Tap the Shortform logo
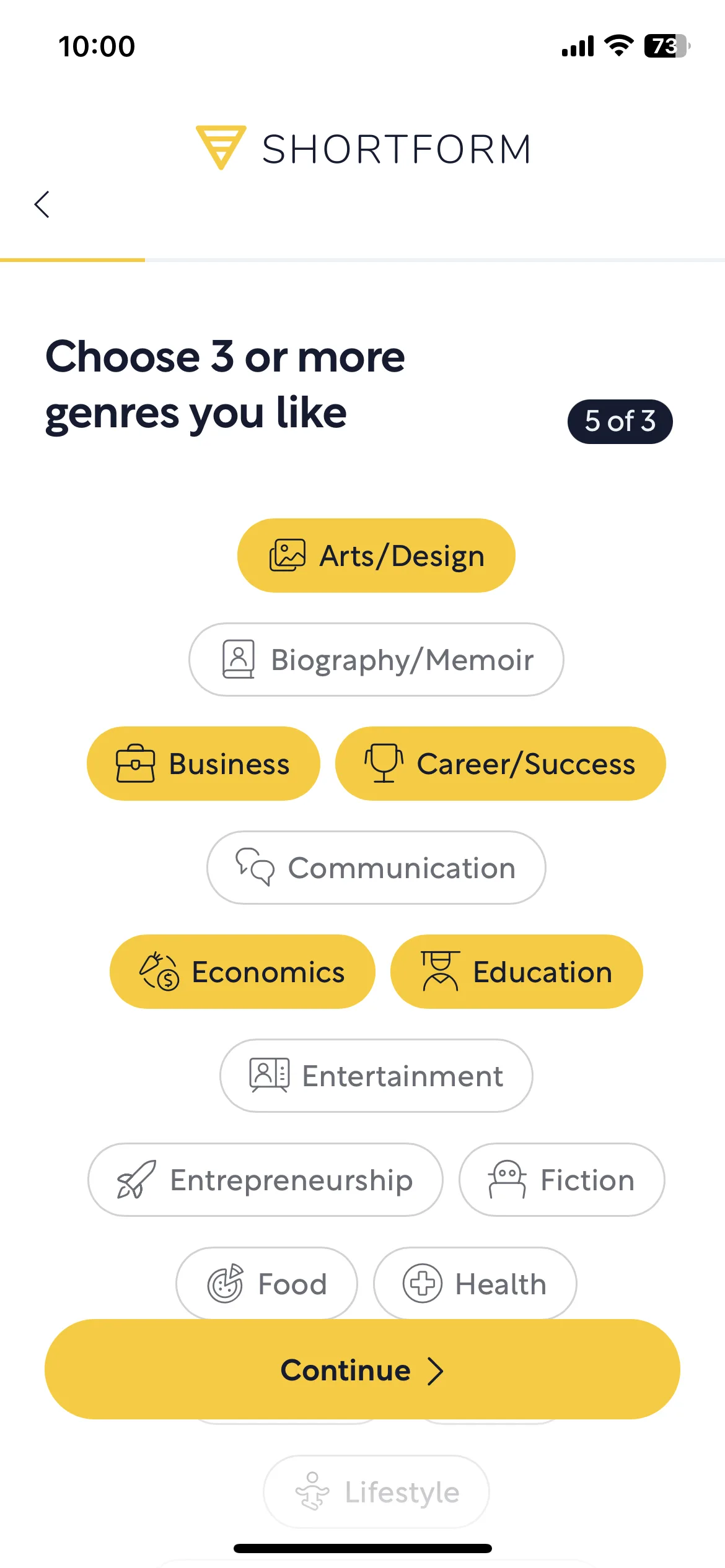Viewport: 725px width, 1568px height. (364, 148)
